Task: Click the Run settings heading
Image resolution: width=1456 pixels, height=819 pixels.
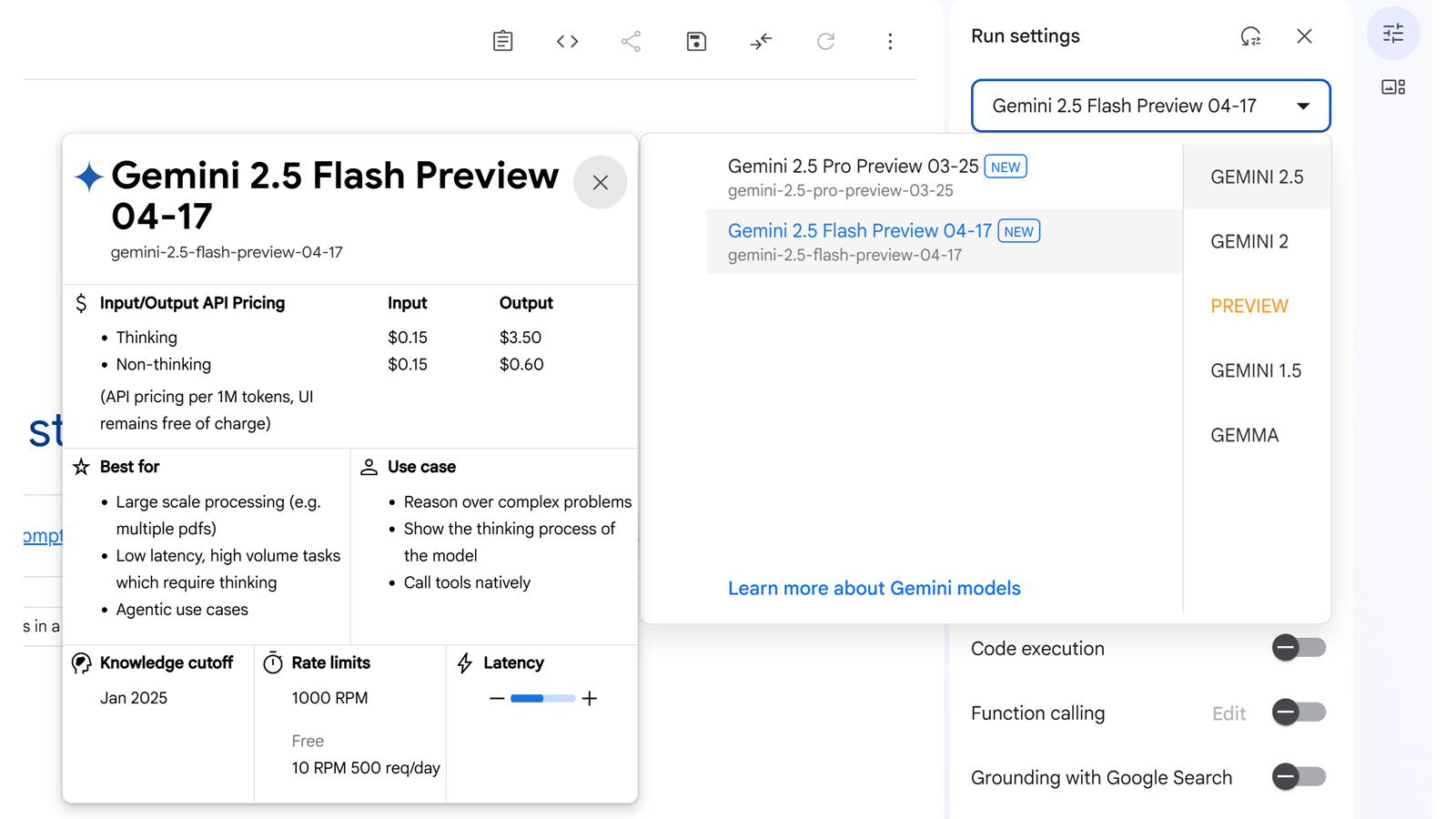Action: pos(1026,36)
